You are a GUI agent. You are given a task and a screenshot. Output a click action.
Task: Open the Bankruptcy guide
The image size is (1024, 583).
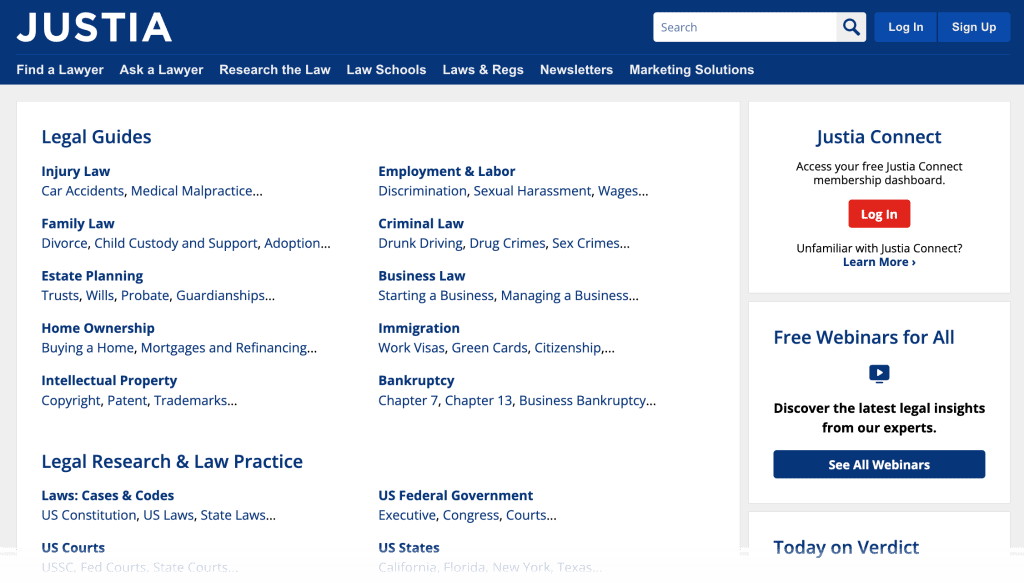416,380
